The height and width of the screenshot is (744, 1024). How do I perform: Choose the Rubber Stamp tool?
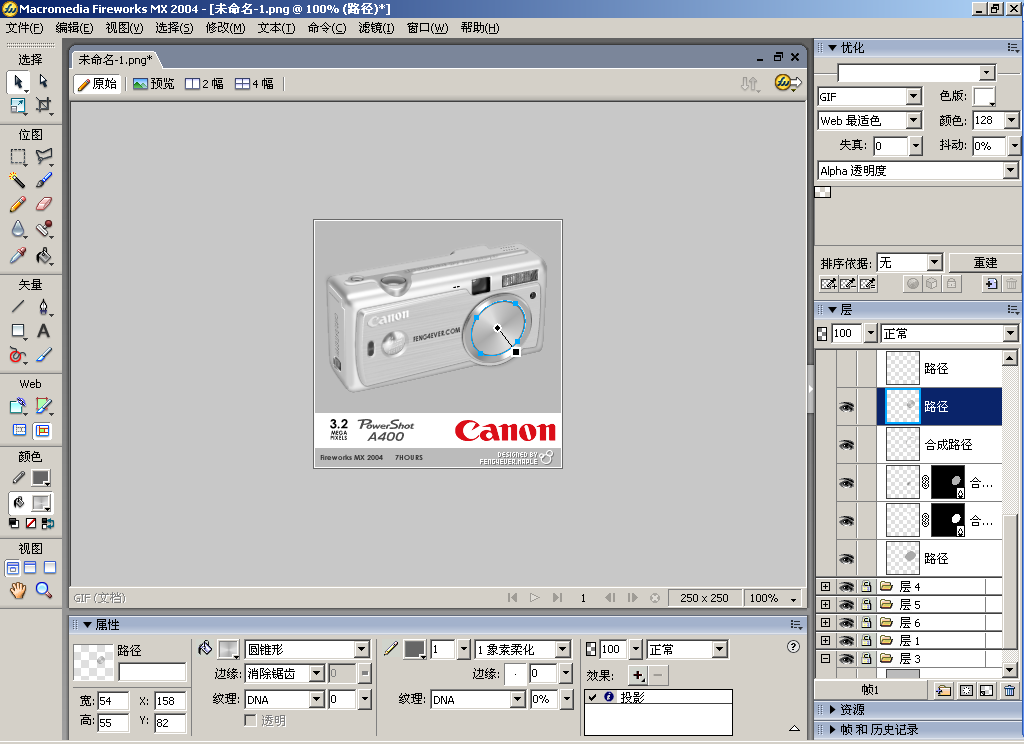[x=43, y=229]
